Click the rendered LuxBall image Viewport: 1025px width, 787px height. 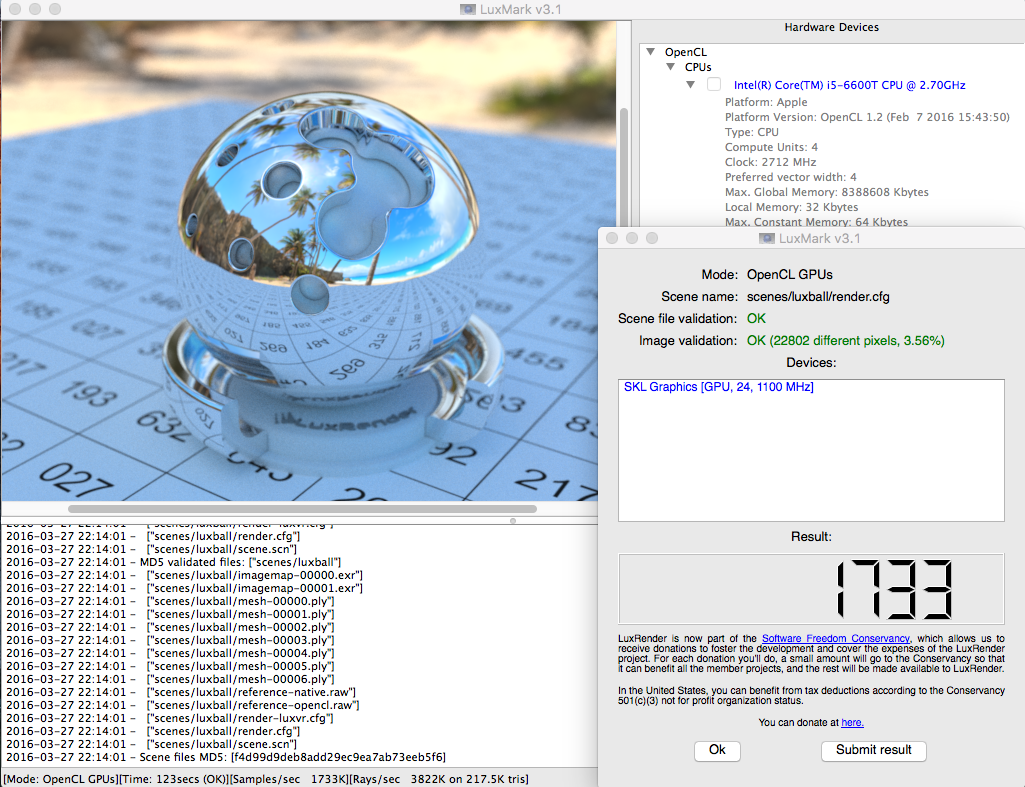click(307, 261)
